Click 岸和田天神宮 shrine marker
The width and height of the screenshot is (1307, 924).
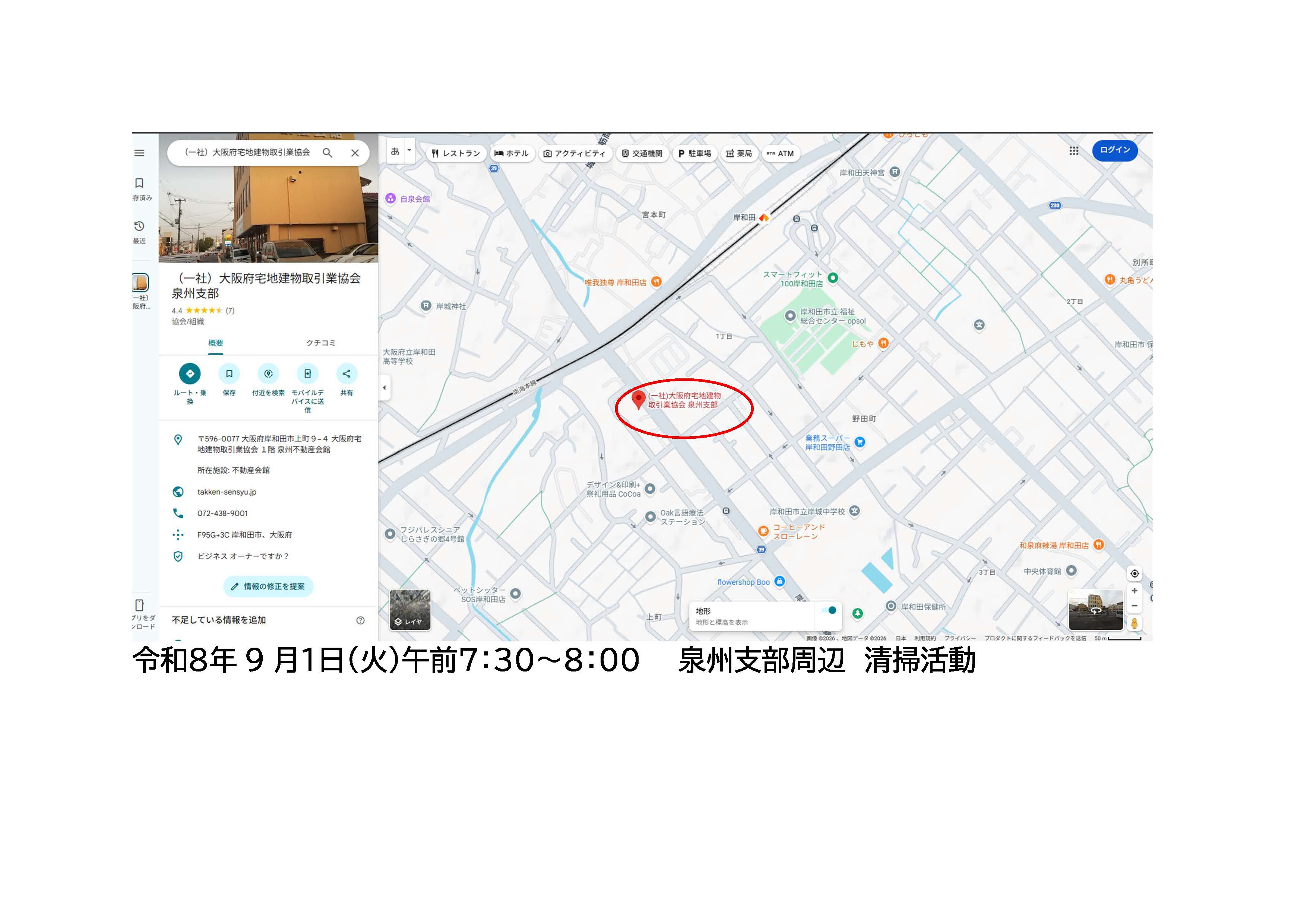point(894,172)
